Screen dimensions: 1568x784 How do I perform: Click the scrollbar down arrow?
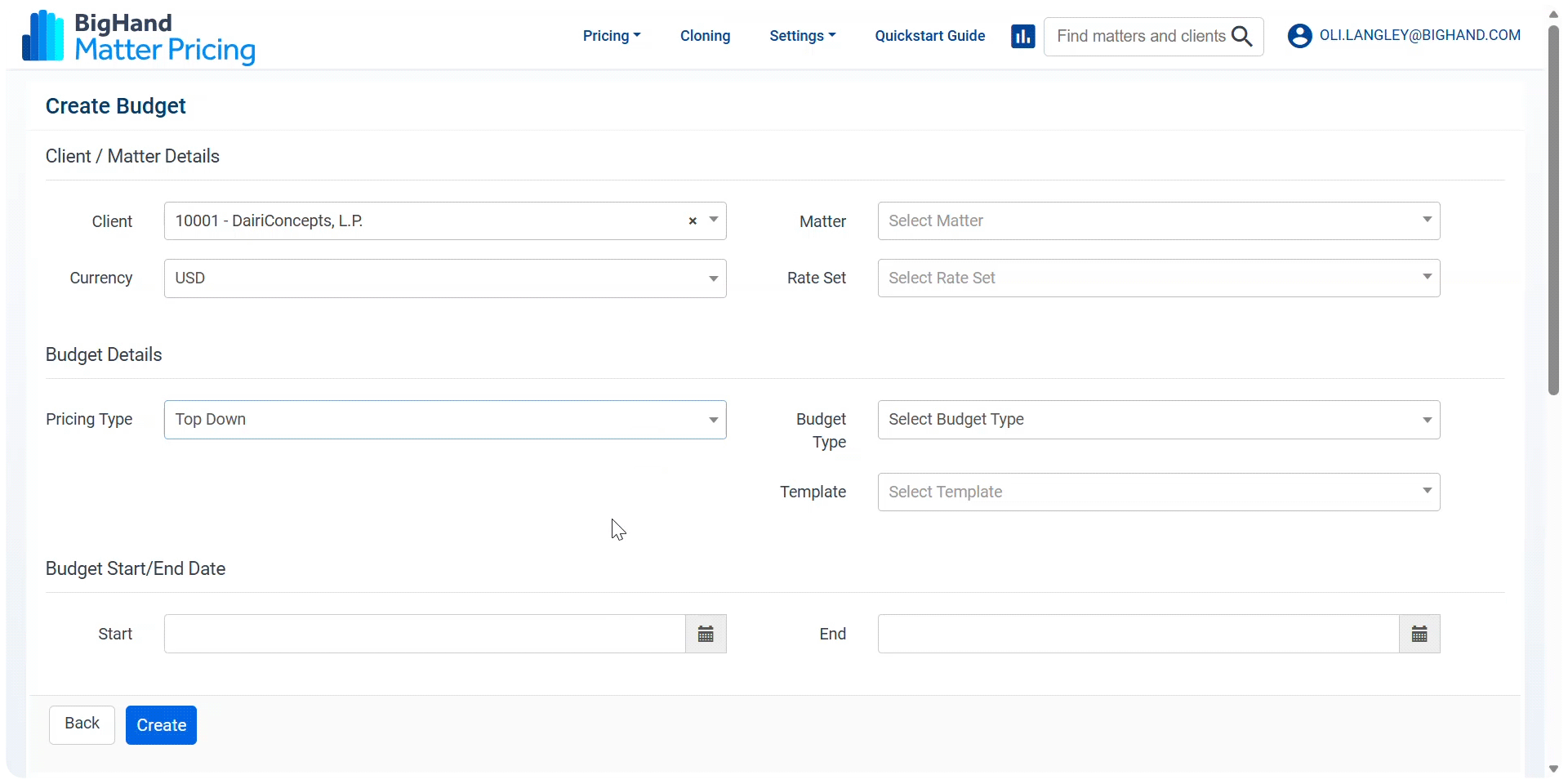pyautogui.click(x=1553, y=769)
